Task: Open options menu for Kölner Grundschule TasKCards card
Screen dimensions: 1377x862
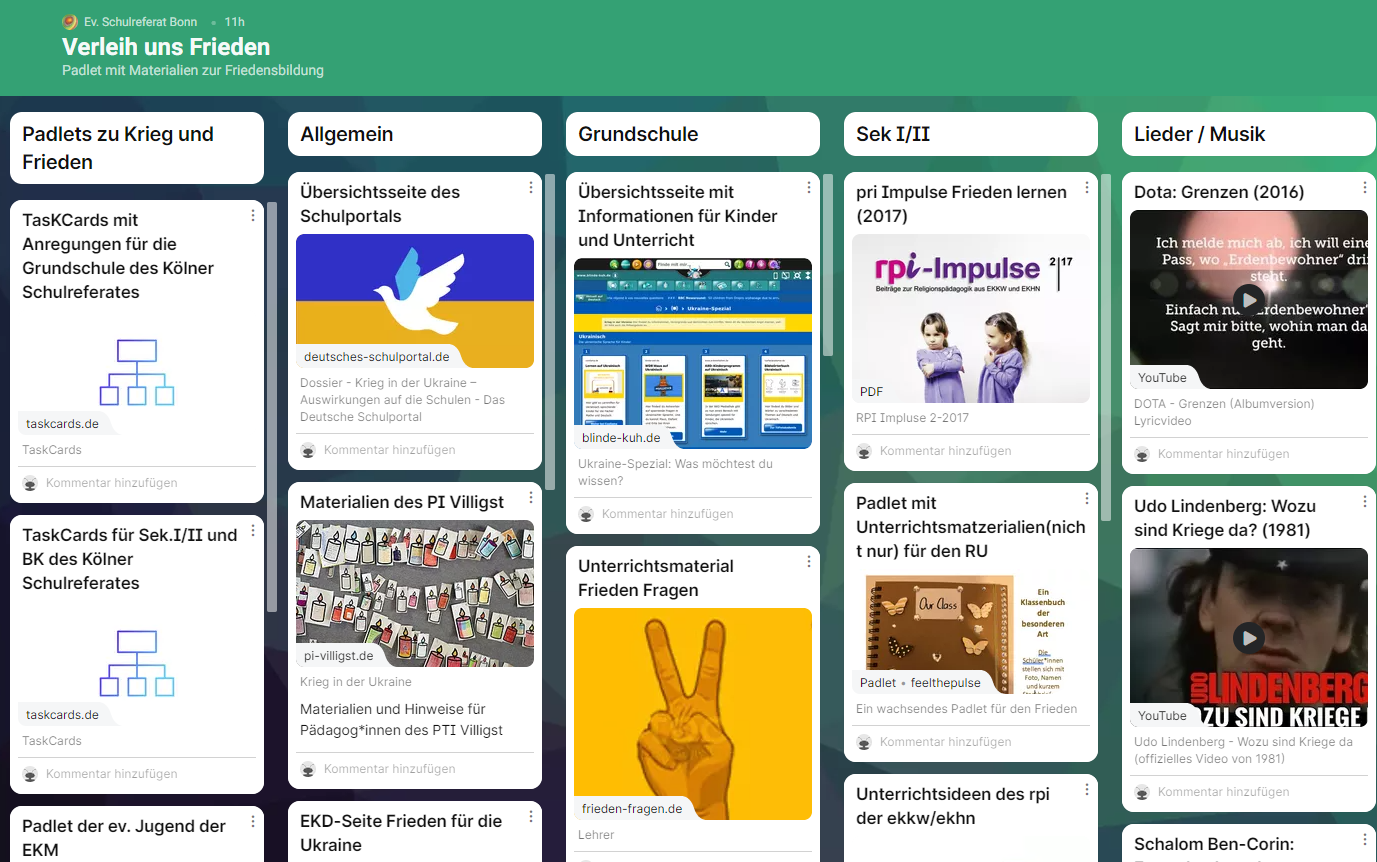Action: pos(253,215)
